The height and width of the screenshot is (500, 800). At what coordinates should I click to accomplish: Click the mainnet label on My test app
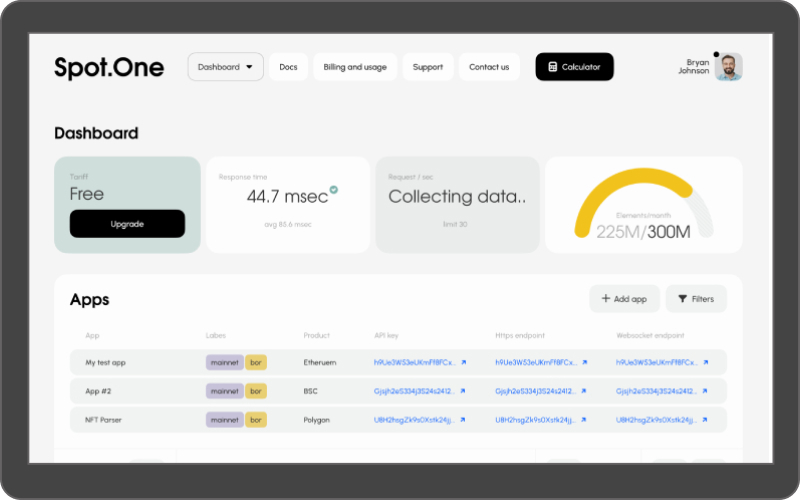coord(224,362)
